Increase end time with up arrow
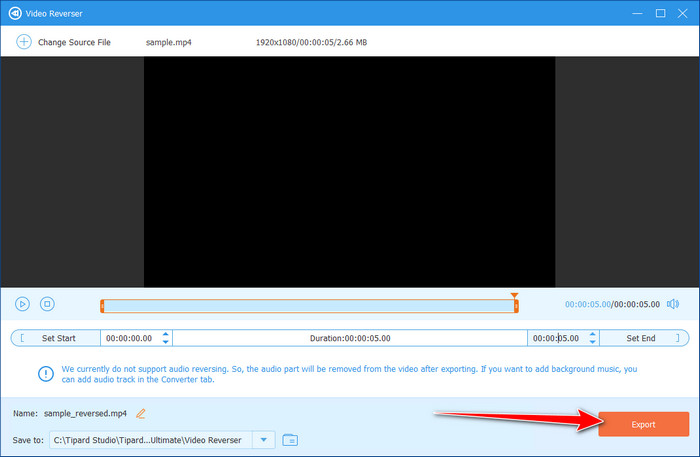 [593, 334]
